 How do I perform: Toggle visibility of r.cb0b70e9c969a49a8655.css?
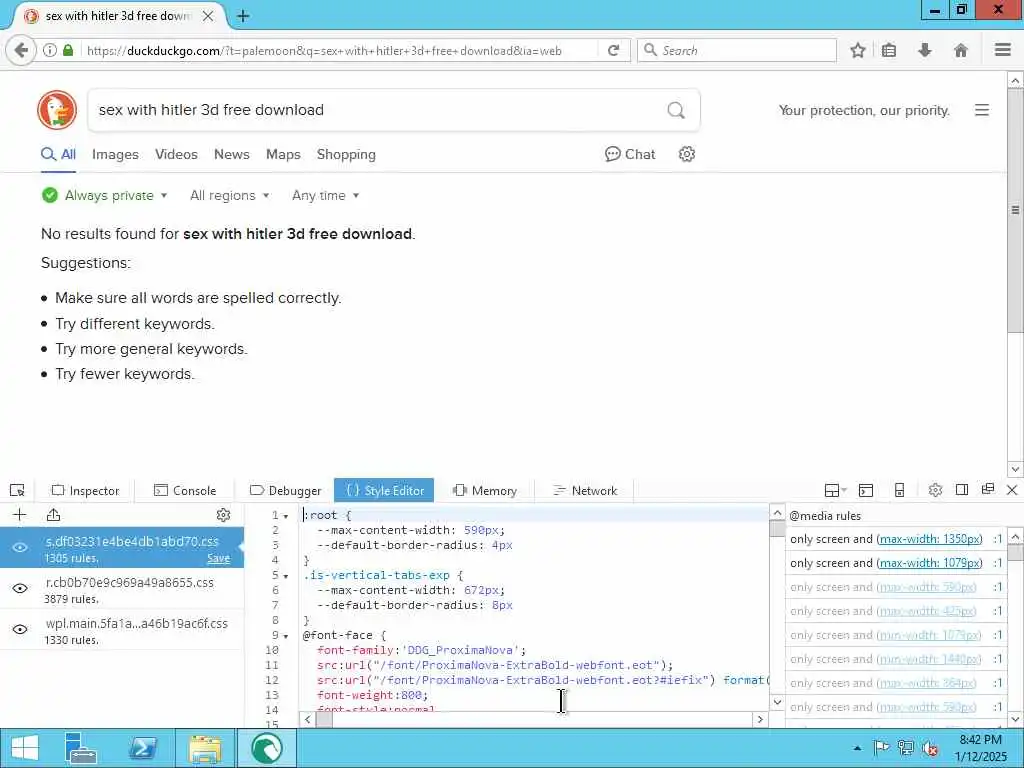(x=20, y=588)
